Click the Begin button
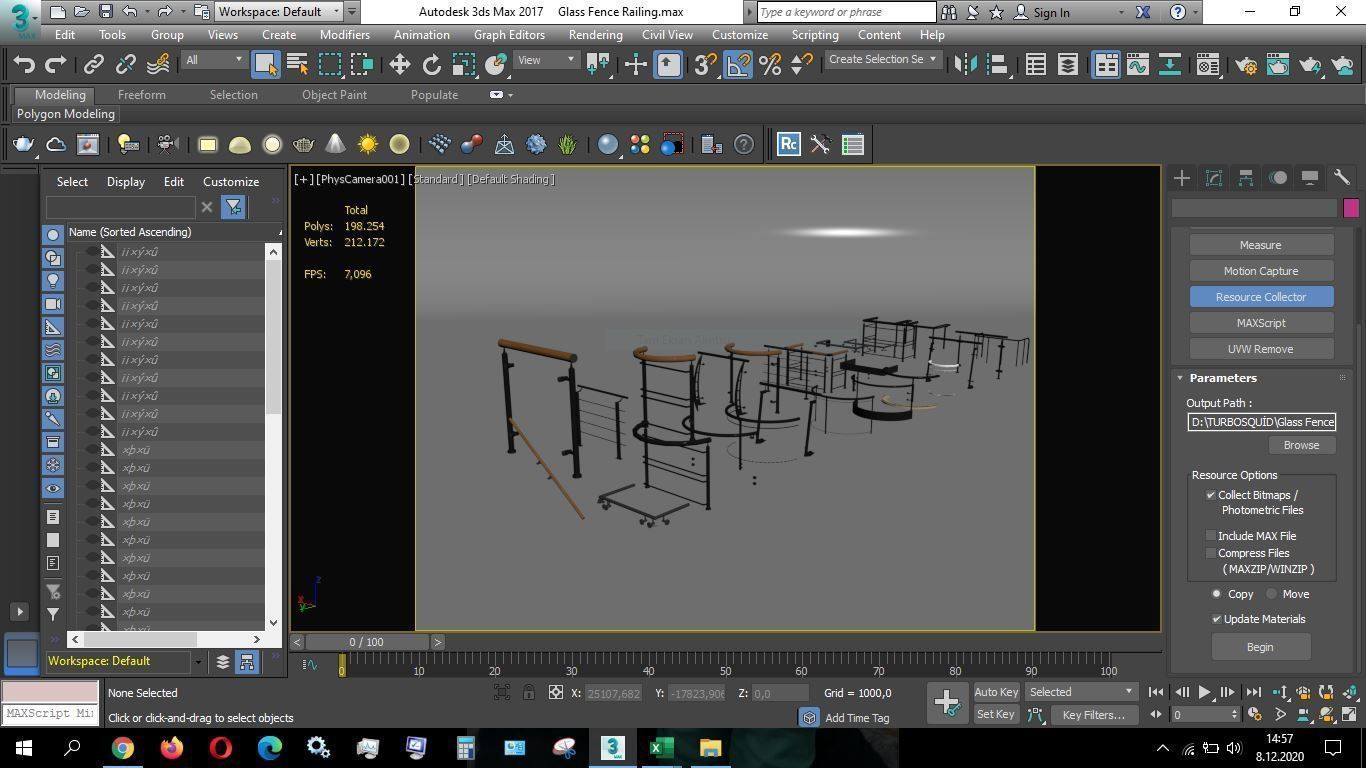 1260,647
